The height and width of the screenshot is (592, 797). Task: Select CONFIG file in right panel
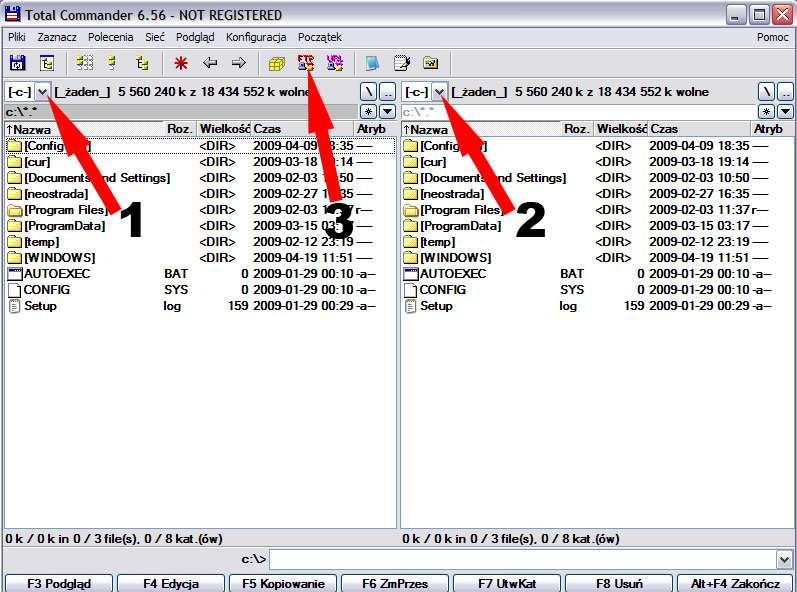(597, 290)
